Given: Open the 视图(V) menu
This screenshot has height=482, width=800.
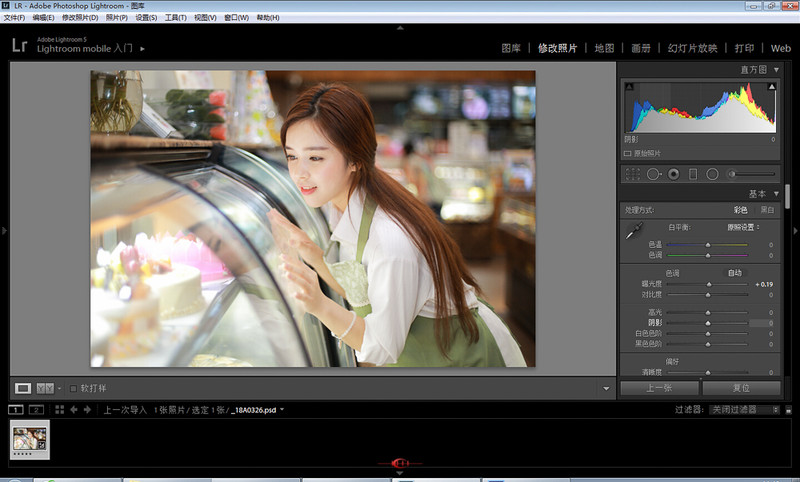Looking at the screenshot, I should (205, 17).
